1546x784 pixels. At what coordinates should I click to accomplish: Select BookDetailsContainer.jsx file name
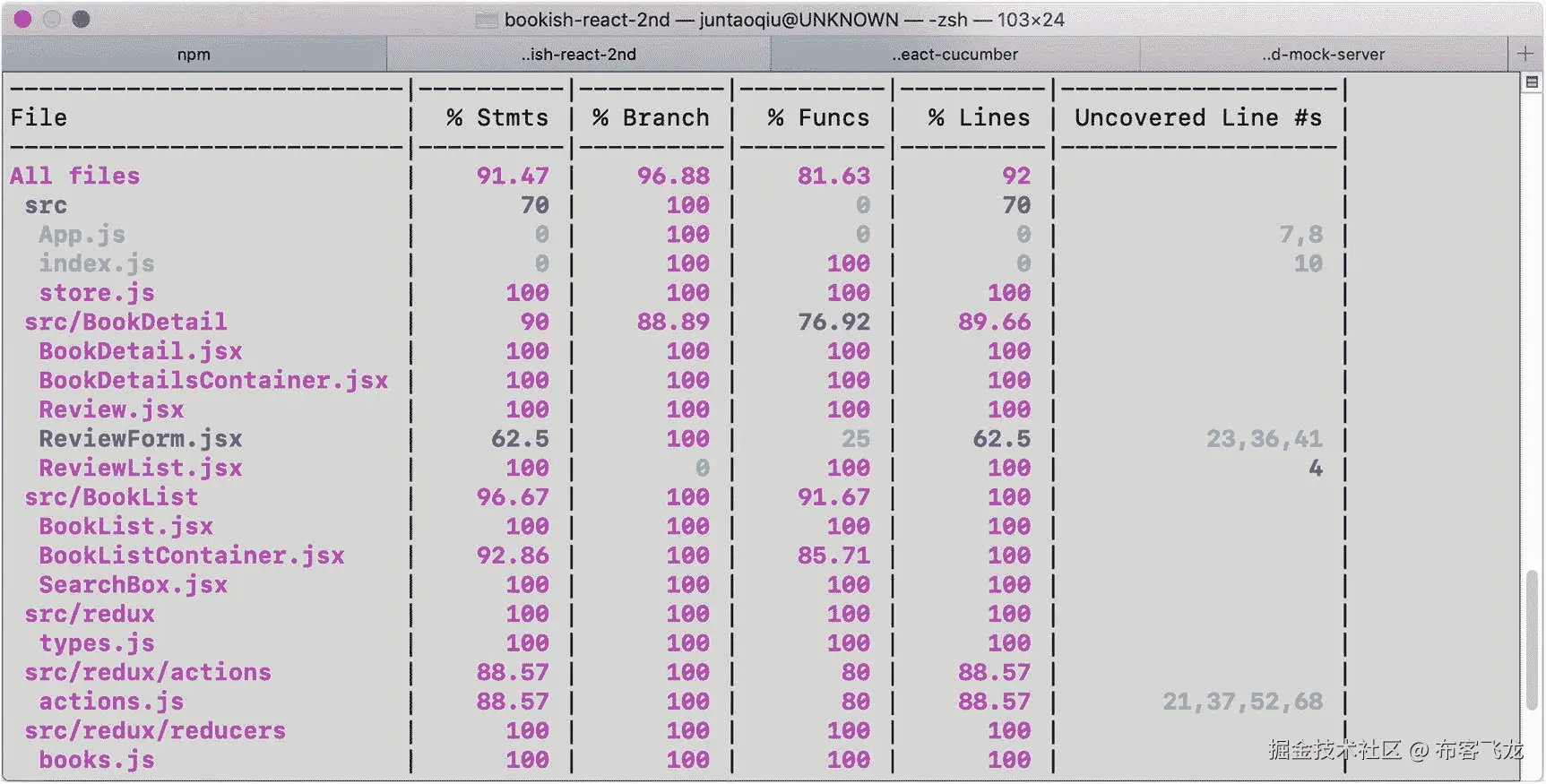tap(213, 380)
